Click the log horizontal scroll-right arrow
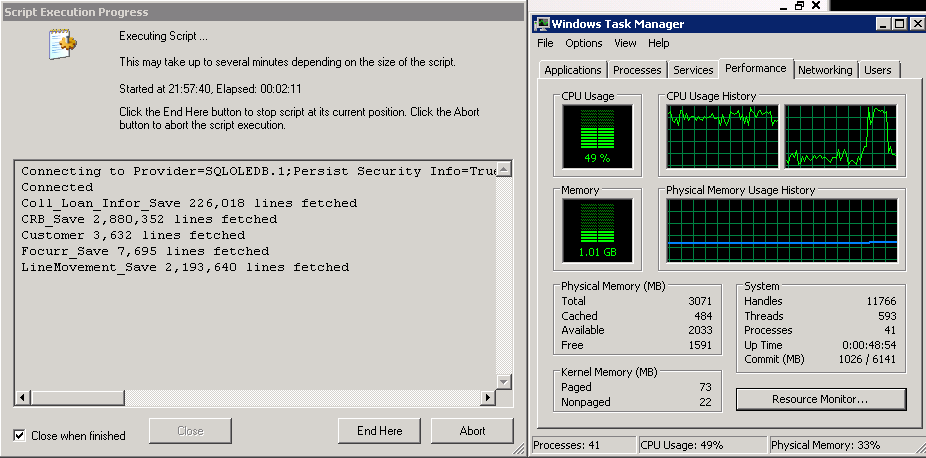 coord(488,398)
